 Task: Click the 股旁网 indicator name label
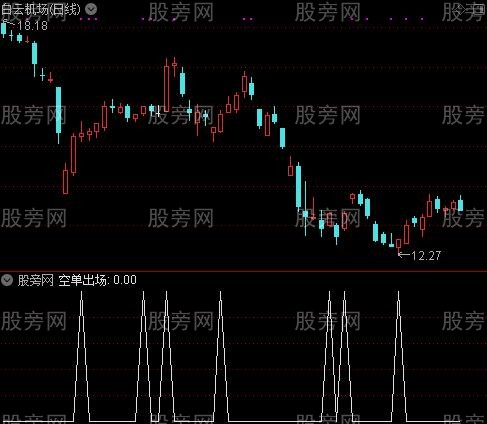(x=36, y=280)
